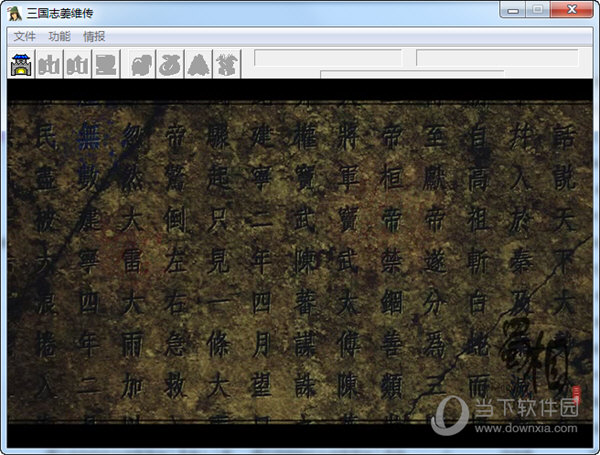Maximize the 三国志姜维传 window
Viewport: 600px width, 455px height.
(538, 10)
